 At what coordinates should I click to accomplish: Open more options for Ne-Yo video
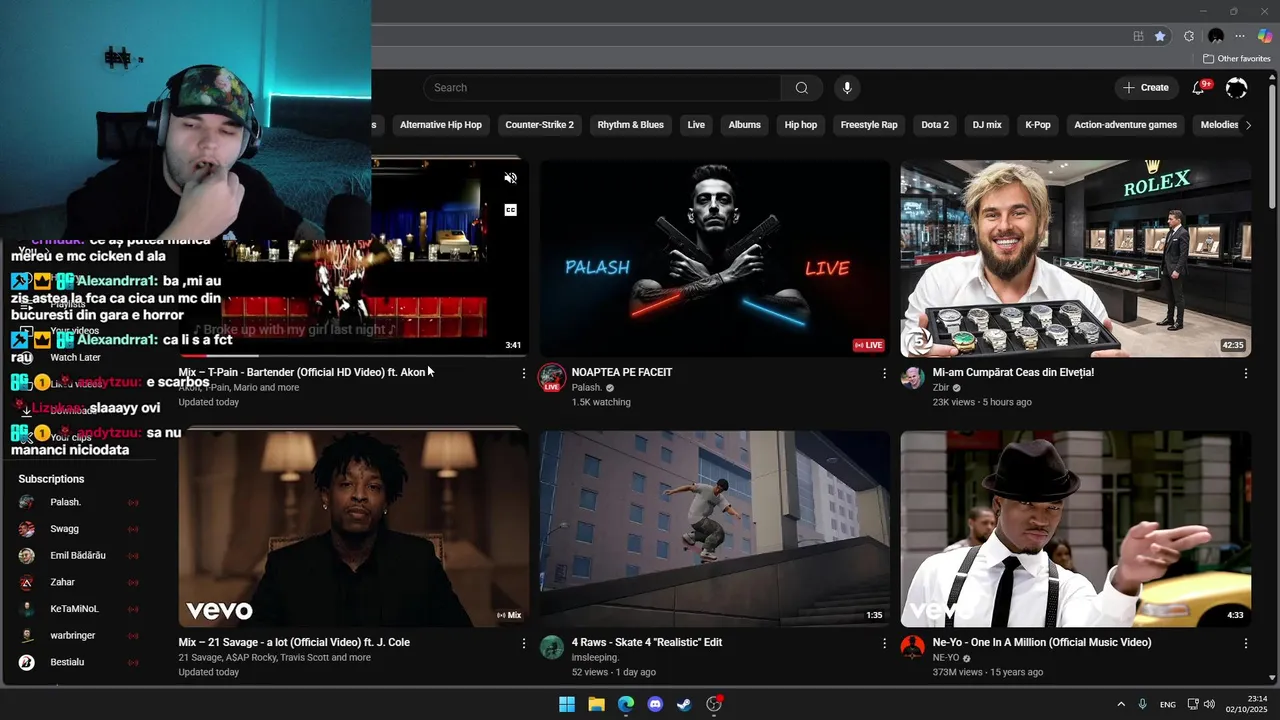1246,643
